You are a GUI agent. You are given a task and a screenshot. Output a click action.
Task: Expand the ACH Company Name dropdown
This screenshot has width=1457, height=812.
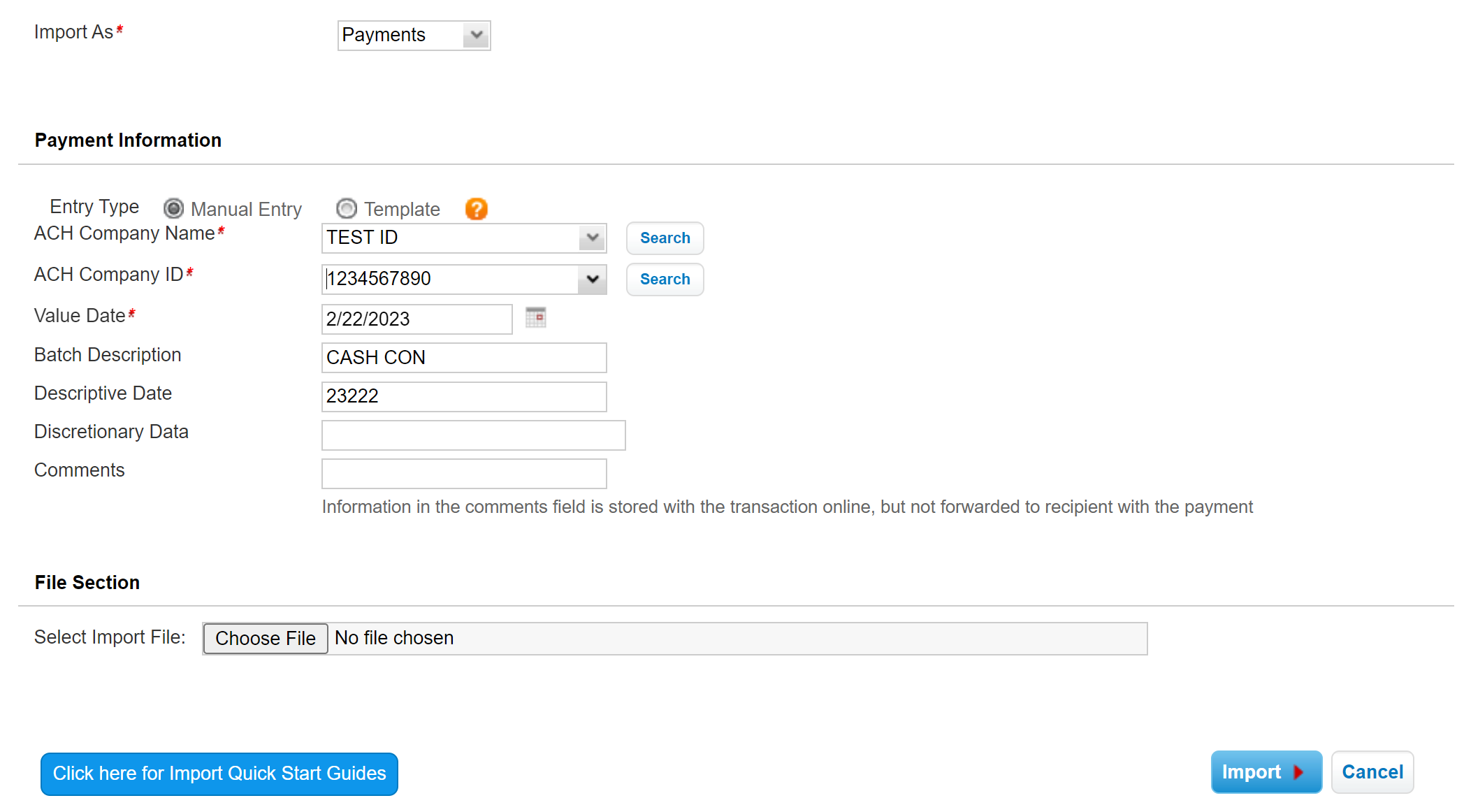tap(592, 238)
